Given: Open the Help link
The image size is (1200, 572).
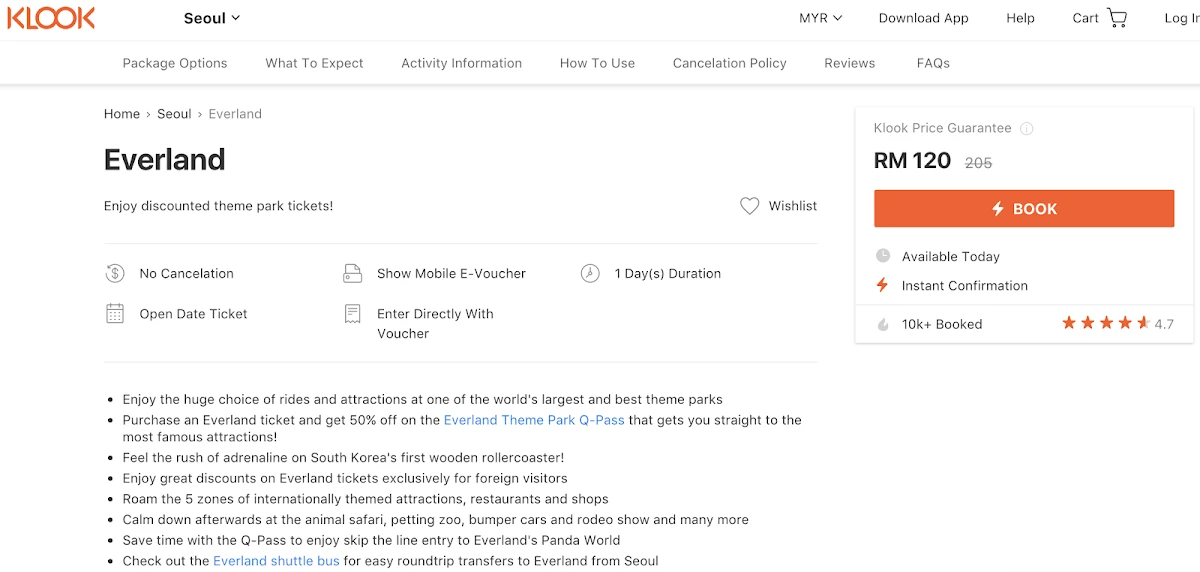Looking at the screenshot, I should tap(1020, 18).
